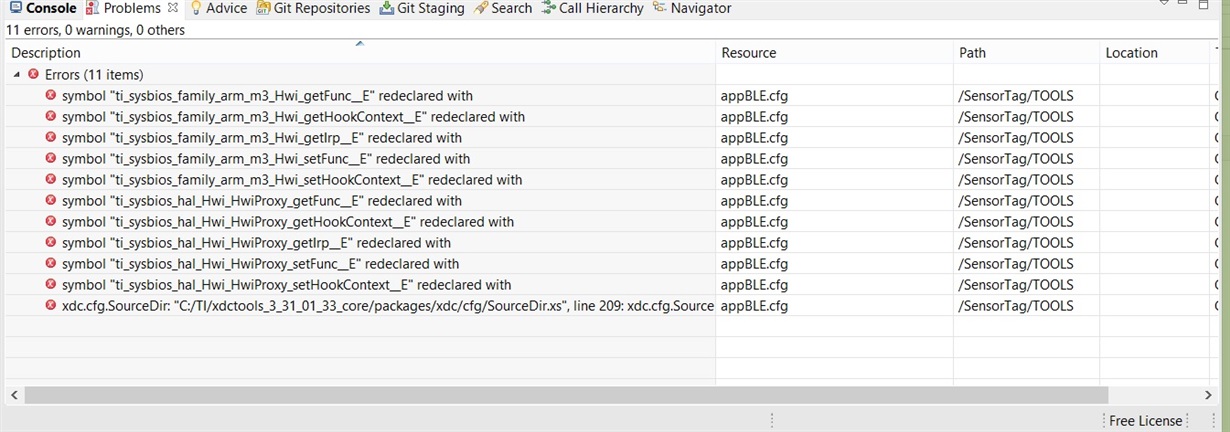Click the Path column header
The width and height of the screenshot is (1230, 432).
tap(1027, 52)
